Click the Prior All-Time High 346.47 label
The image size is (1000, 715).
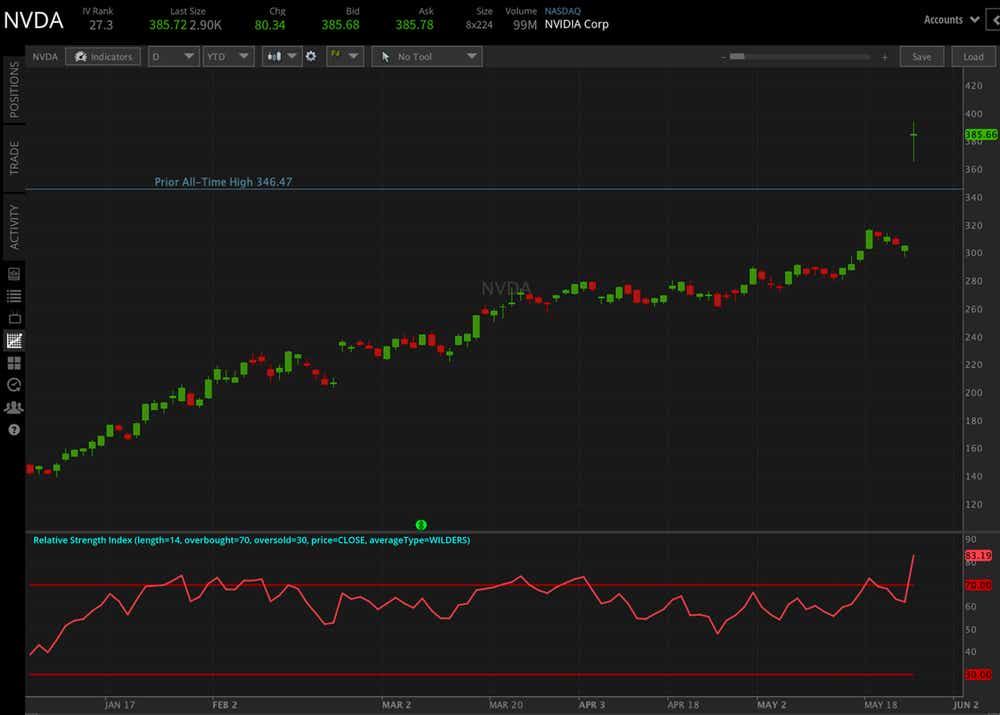pos(223,182)
